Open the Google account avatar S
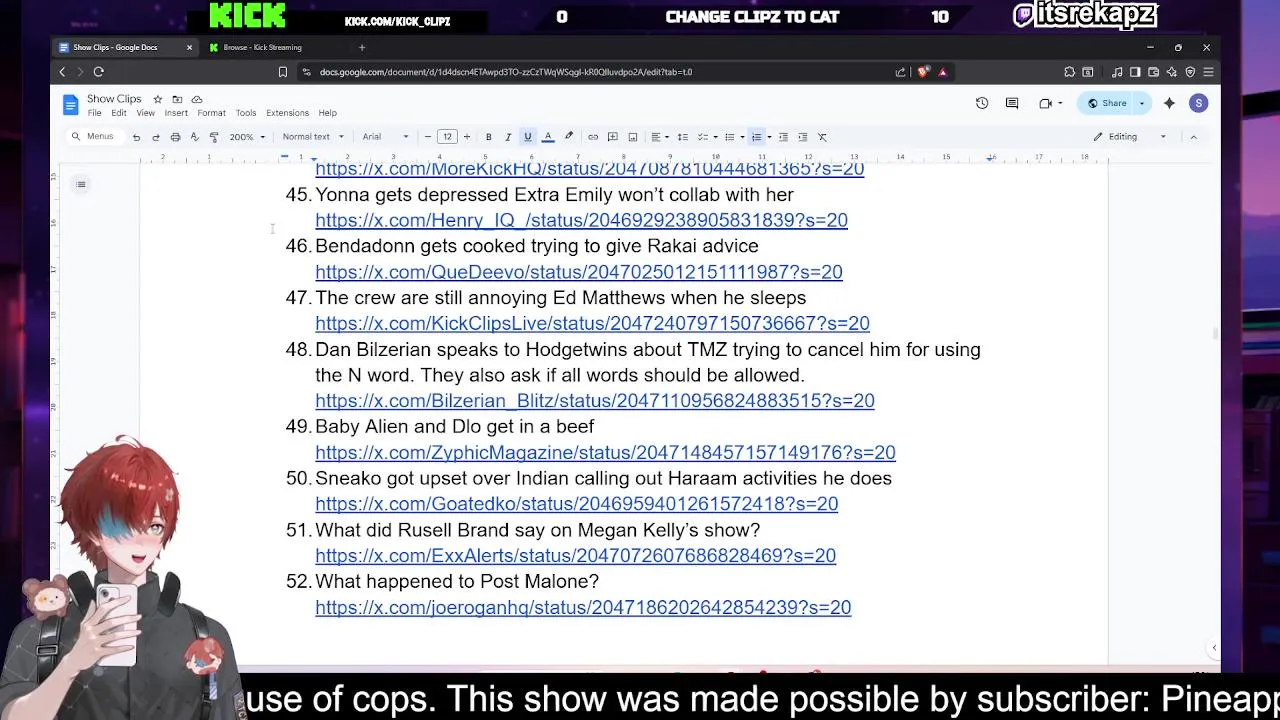Viewport: 1280px width, 720px height. click(x=1198, y=103)
